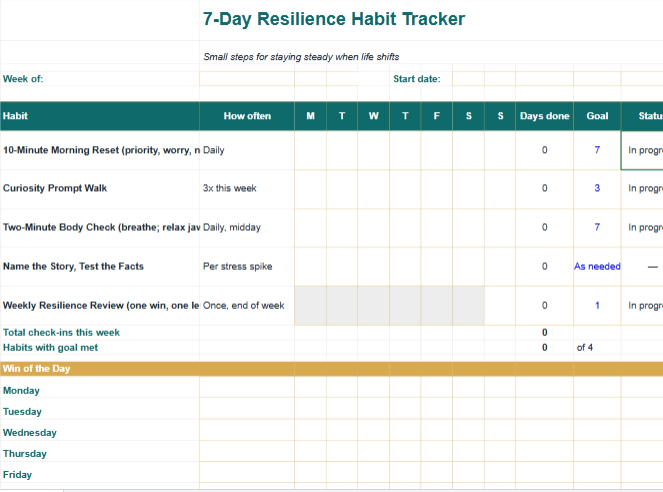Select the 'Habit' column header
This screenshot has height=492, width=663.
click(x=100, y=116)
